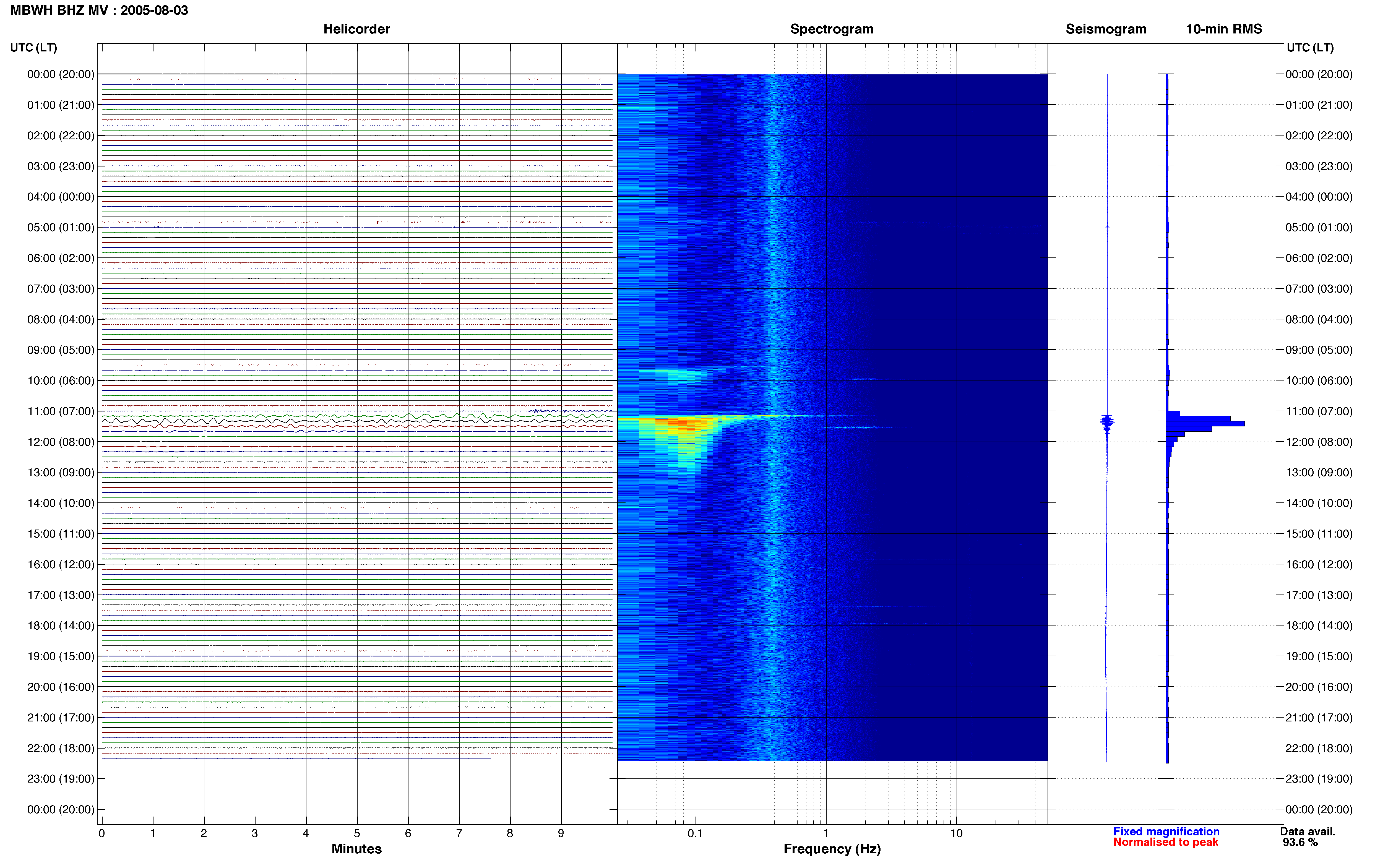Image resolution: width=1388 pixels, height=868 pixels.
Task: Click the right '13:00 (09:00)' time label
Action: click(x=1319, y=473)
